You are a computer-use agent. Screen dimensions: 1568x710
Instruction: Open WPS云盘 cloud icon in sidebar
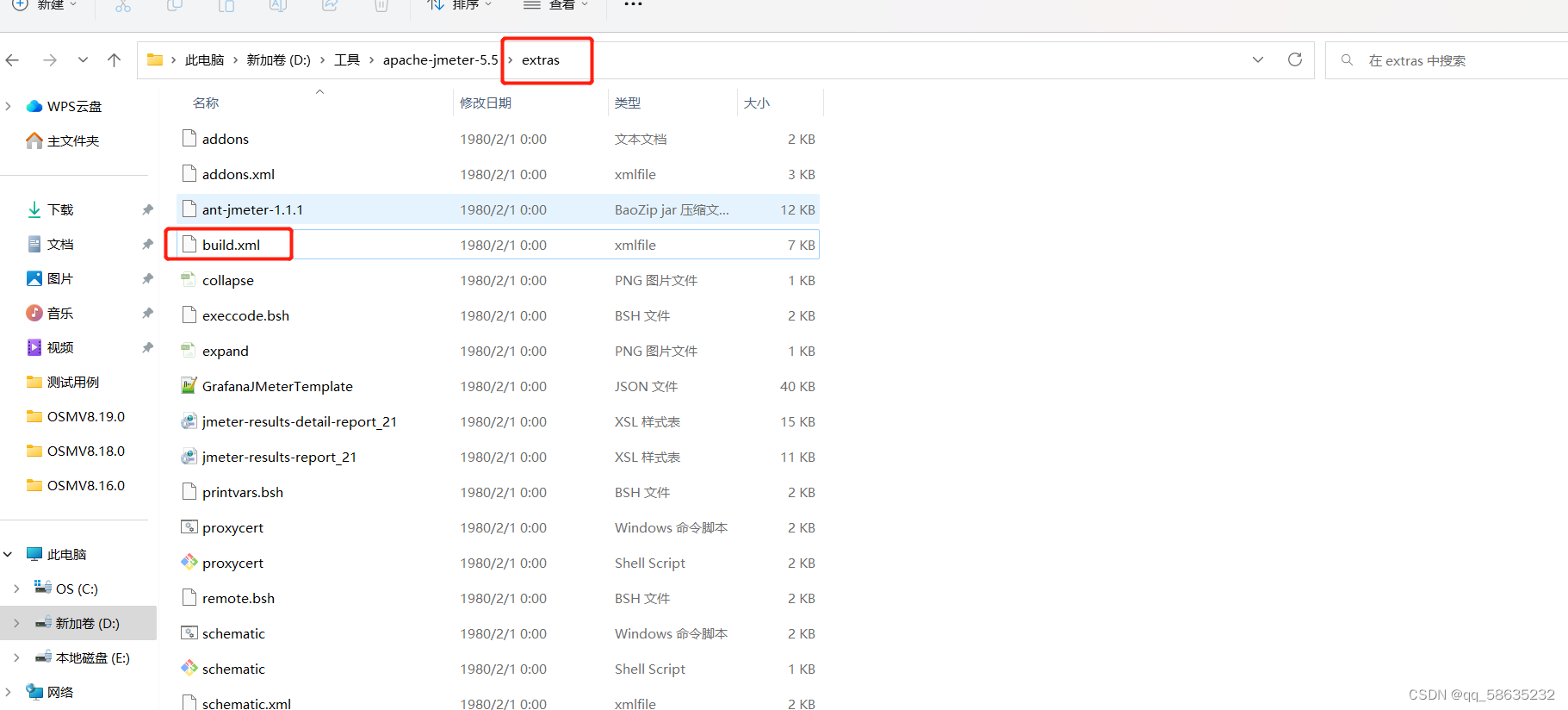pos(34,106)
